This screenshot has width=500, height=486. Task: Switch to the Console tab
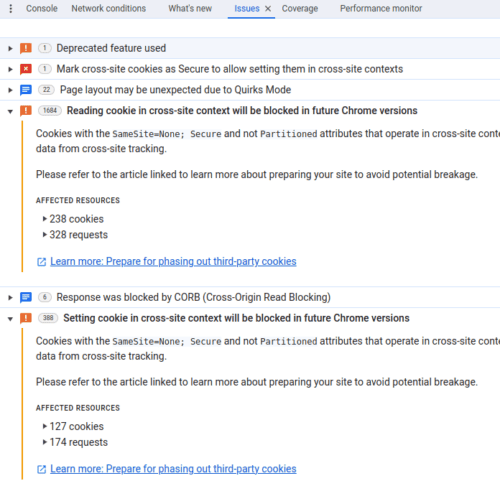click(42, 8)
